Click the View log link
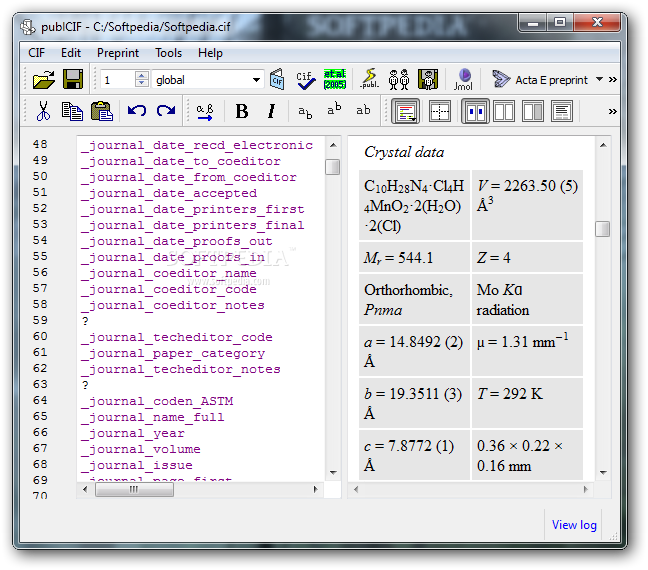This screenshot has width=648, height=570. pyautogui.click(x=574, y=525)
